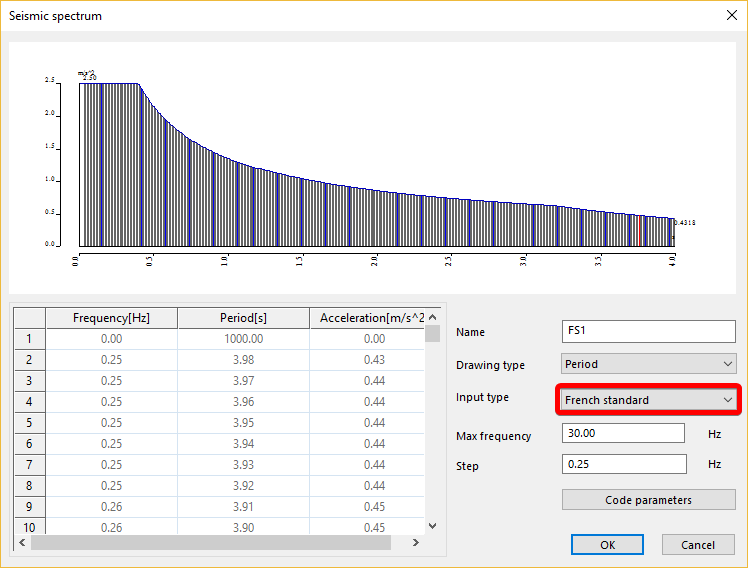This screenshot has height=568, width=748.
Task: Click the table's scroll right arrow
Action: pos(416,542)
